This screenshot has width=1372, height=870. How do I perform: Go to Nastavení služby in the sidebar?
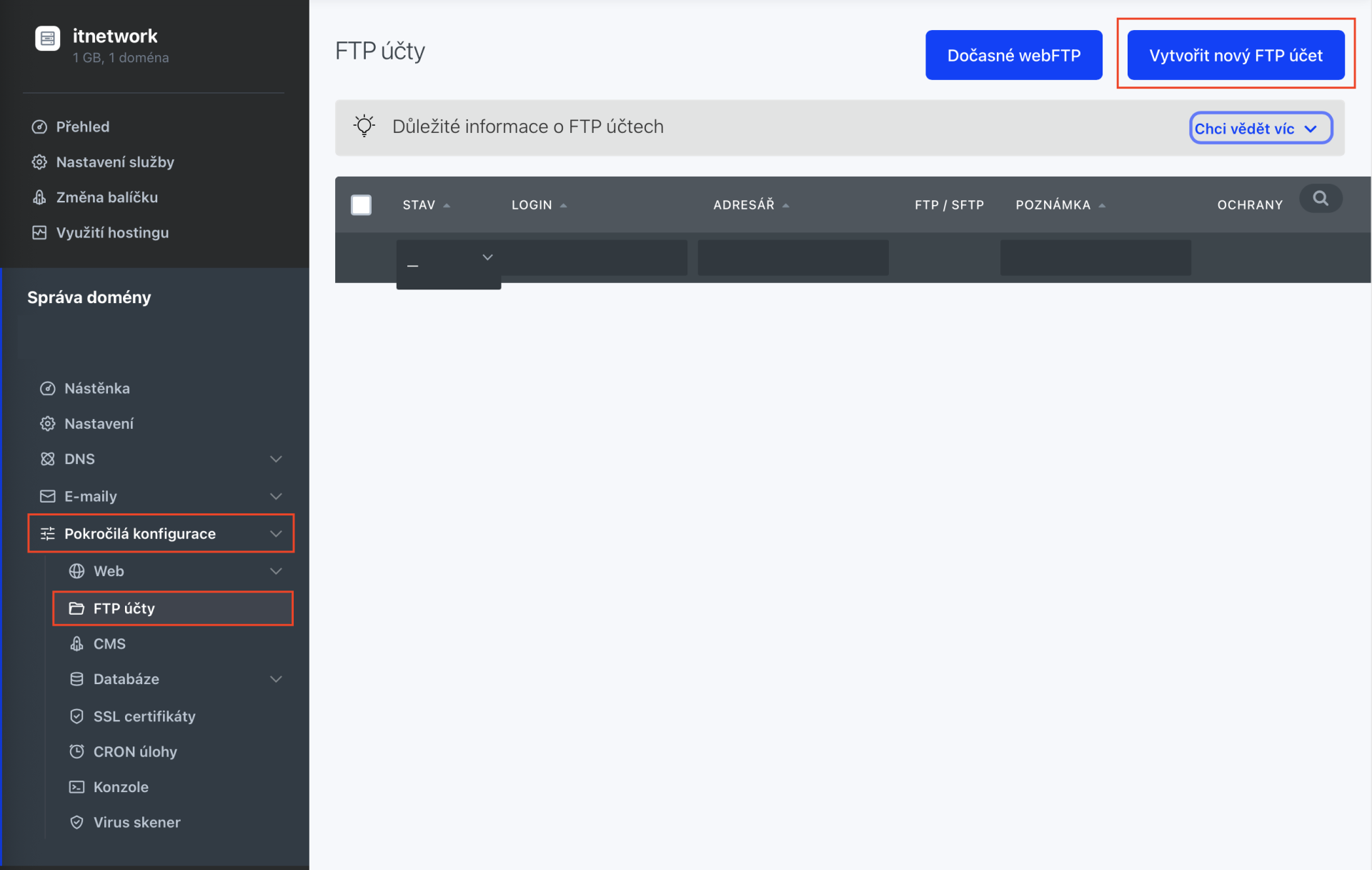click(114, 162)
